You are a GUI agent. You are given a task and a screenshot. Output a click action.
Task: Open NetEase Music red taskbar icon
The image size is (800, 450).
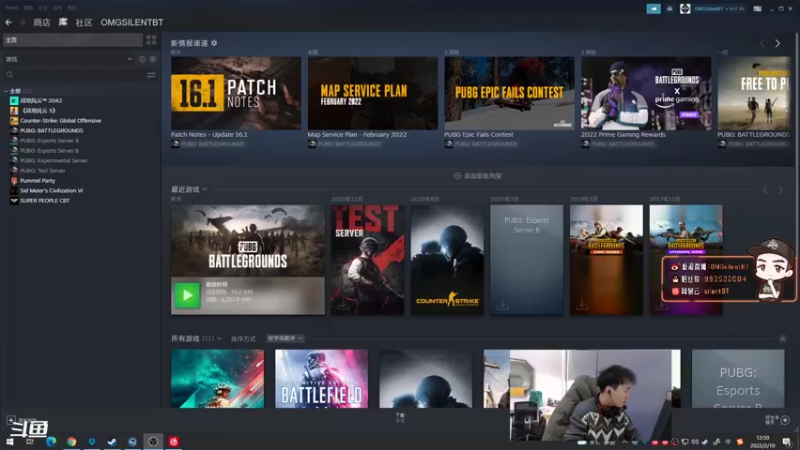coord(173,442)
